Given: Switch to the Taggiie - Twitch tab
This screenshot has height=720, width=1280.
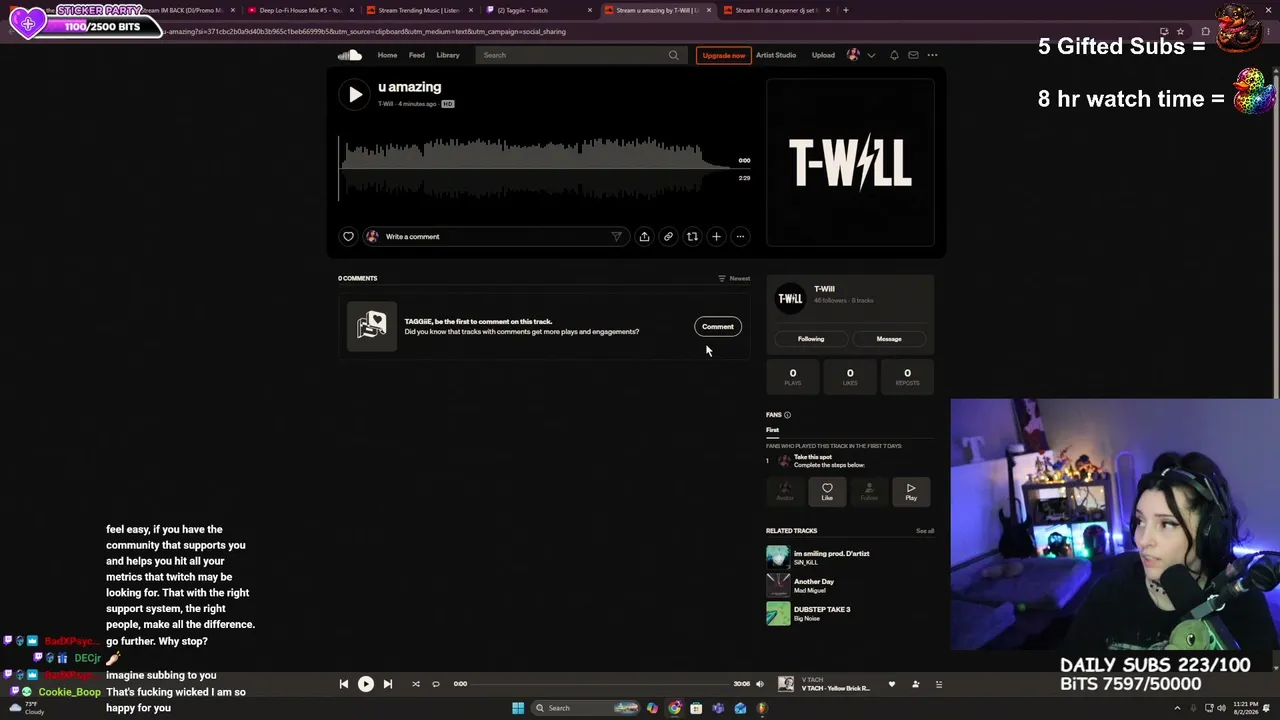Looking at the screenshot, I should click(538, 10).
